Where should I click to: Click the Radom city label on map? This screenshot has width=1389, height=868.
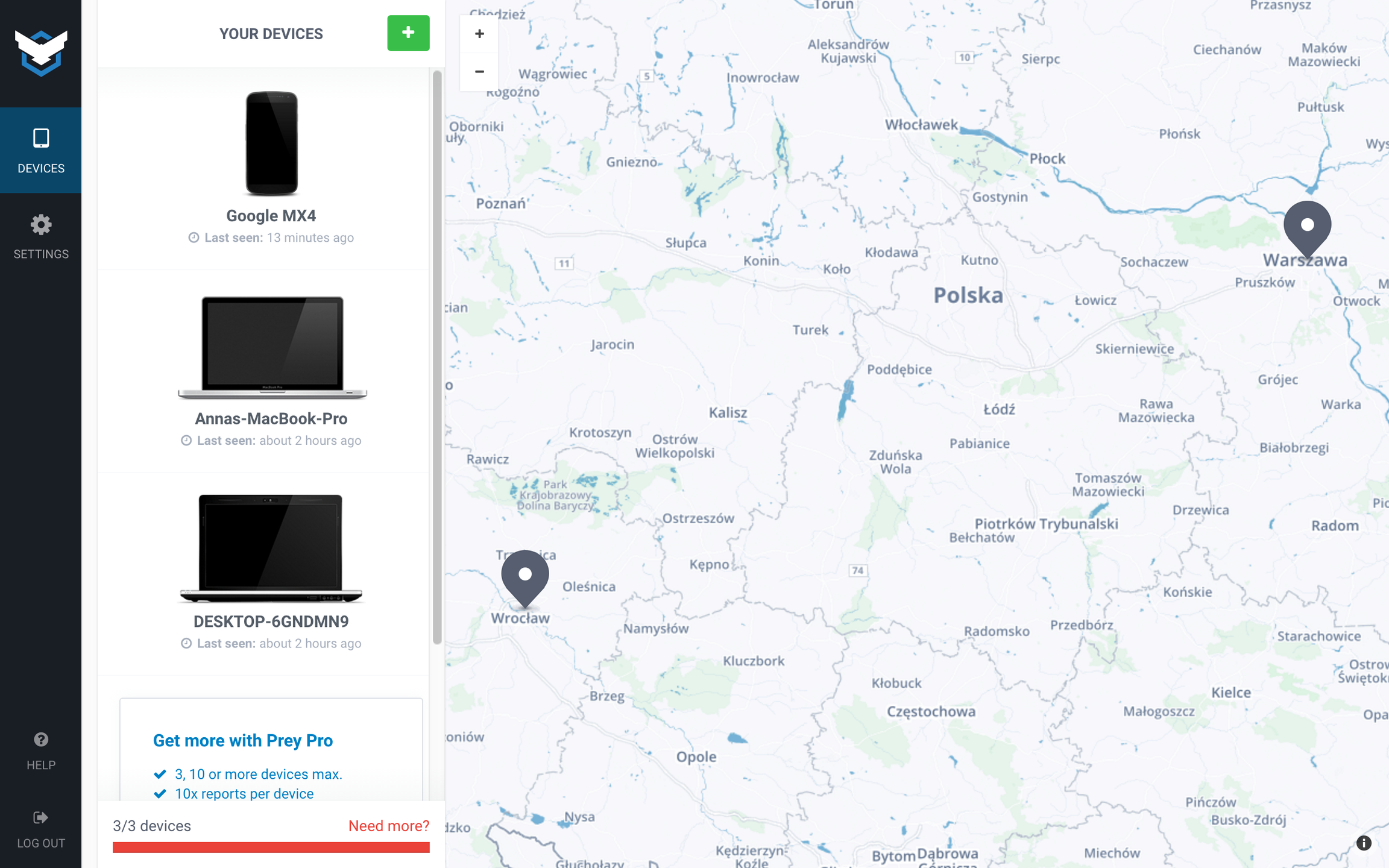tap(1335, 526)
